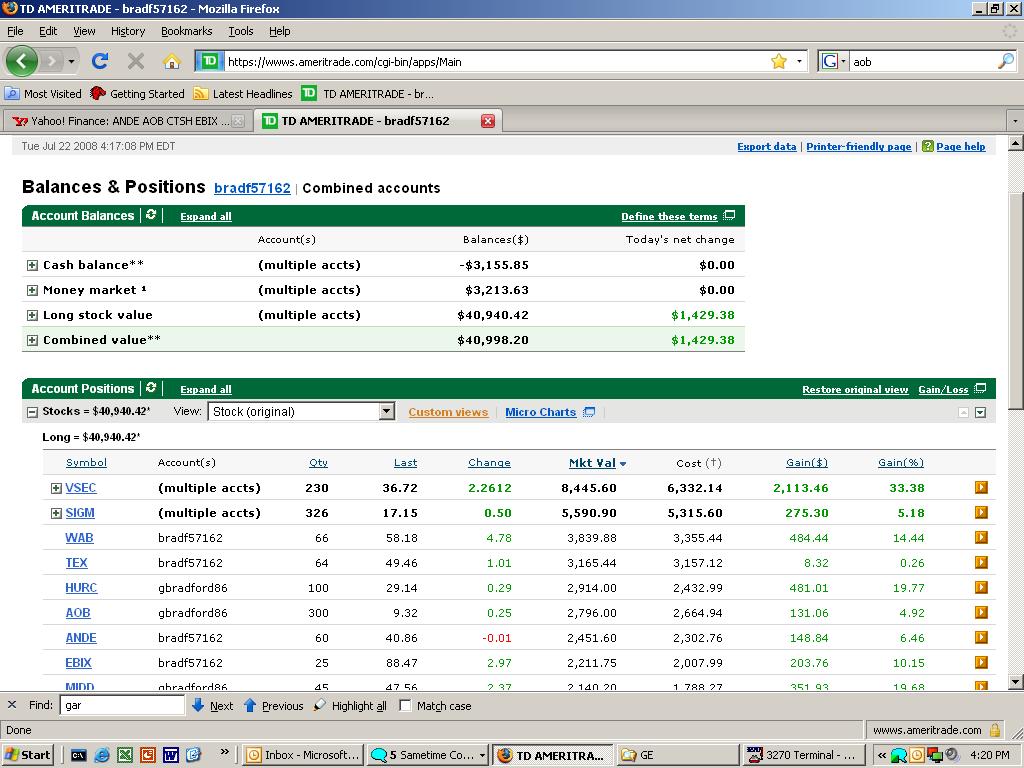
Task: Open the Stock (original) view dropdown
Action: [x=386, y=412]
